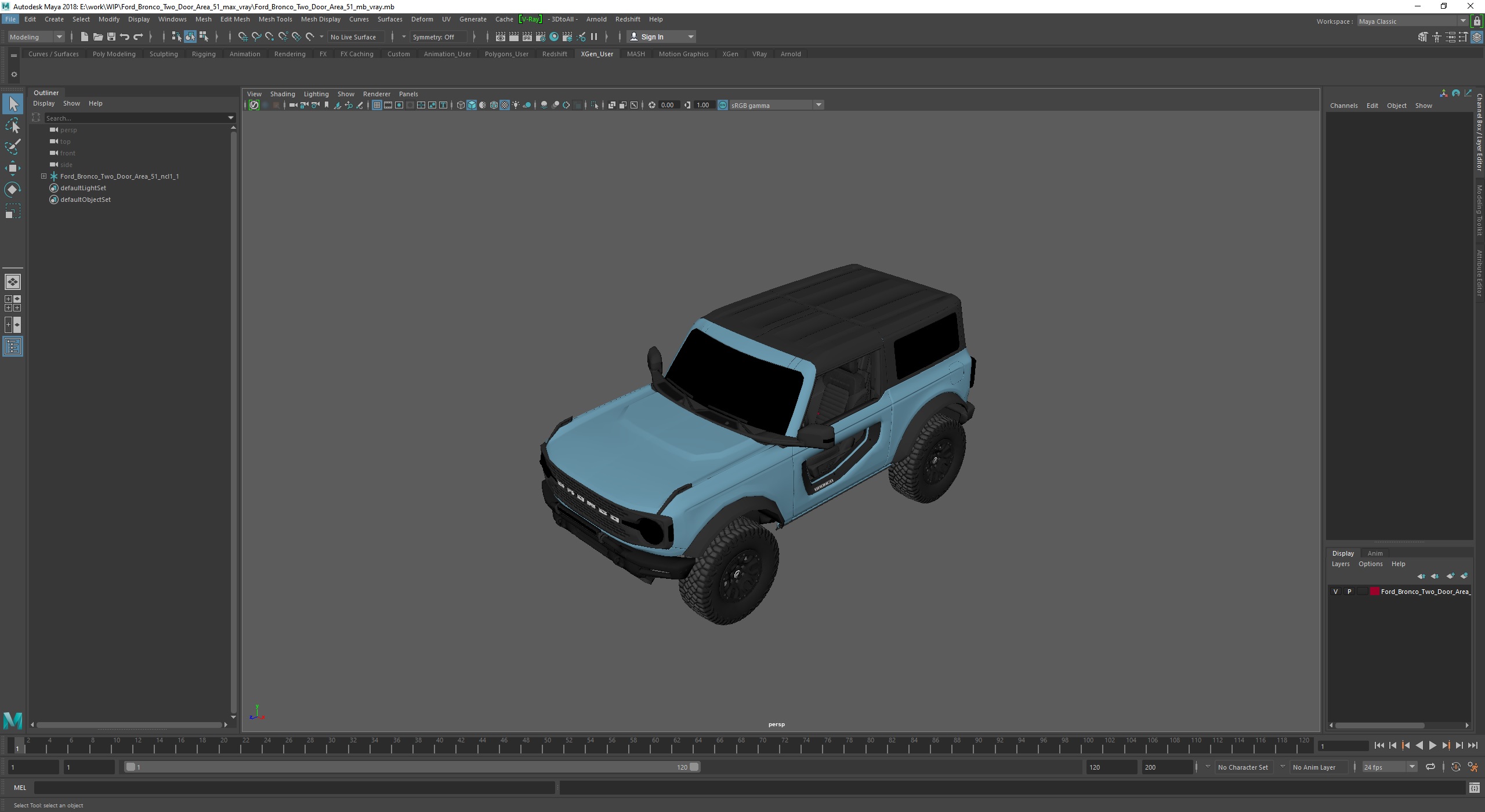
Task: Toggle Ford_Bronco layer playback P box
Action: click(1349, 592)
